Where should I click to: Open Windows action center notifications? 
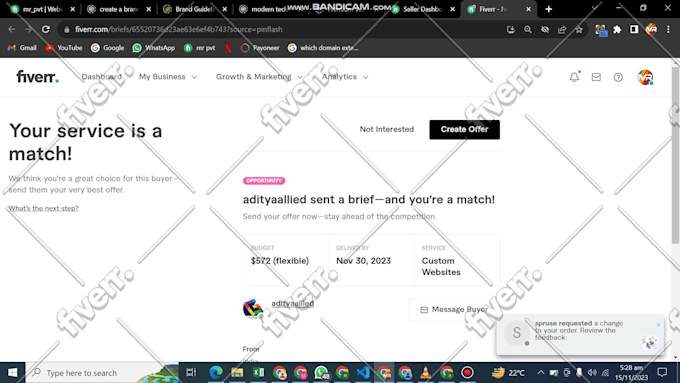coord(662,373)
